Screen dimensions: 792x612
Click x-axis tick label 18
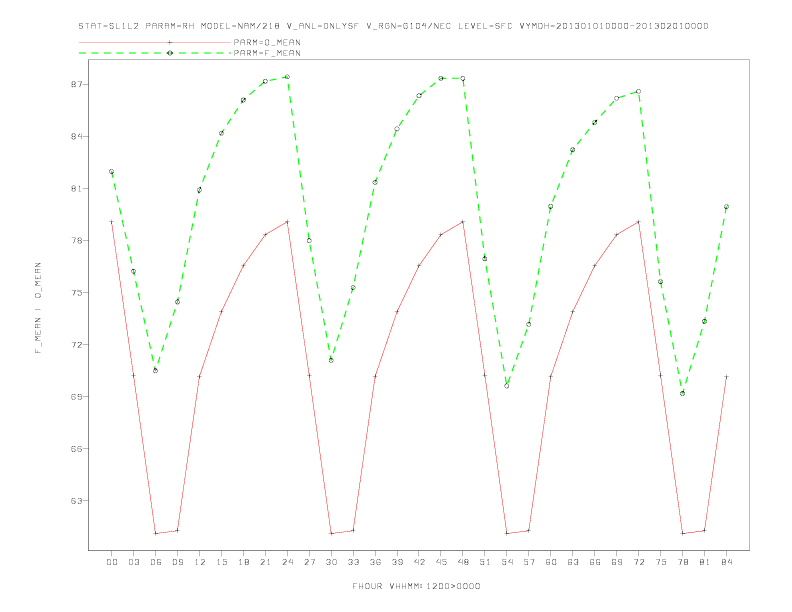coord(243,562)
